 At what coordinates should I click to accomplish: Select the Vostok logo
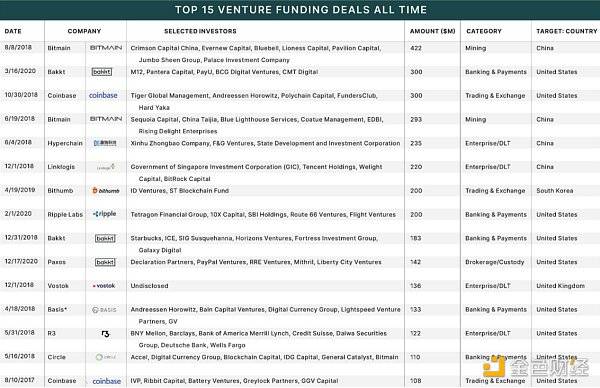click(104, 285)
